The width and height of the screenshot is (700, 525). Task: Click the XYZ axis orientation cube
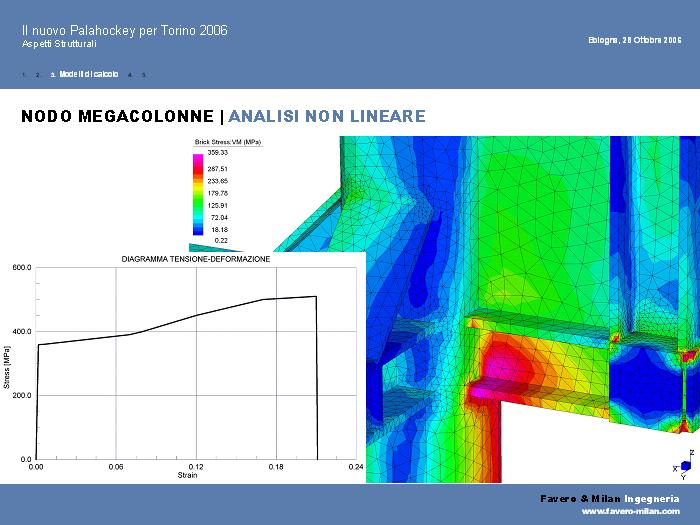685,466
